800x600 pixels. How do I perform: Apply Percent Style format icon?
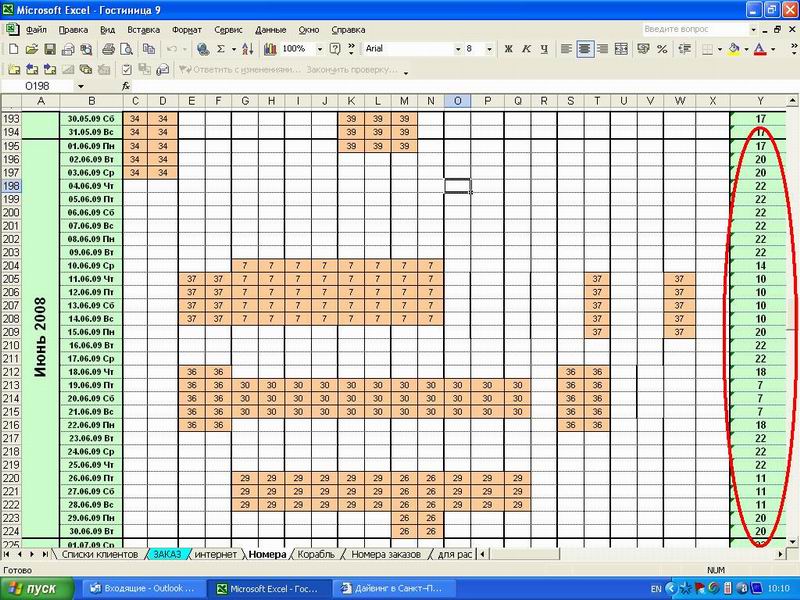[x=662, y=49]
